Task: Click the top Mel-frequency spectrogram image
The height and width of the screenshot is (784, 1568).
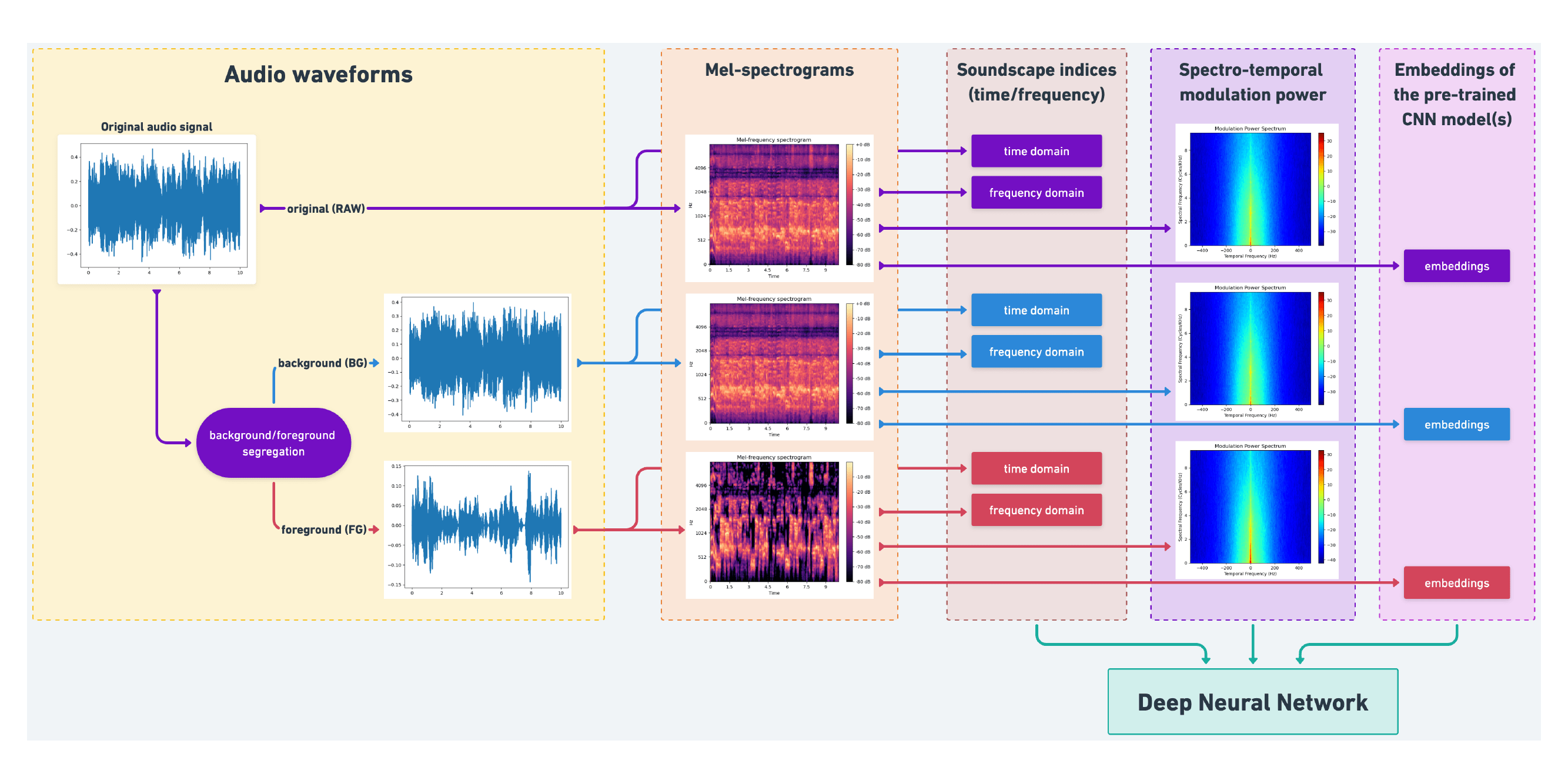Action: [x=773, y=205]
